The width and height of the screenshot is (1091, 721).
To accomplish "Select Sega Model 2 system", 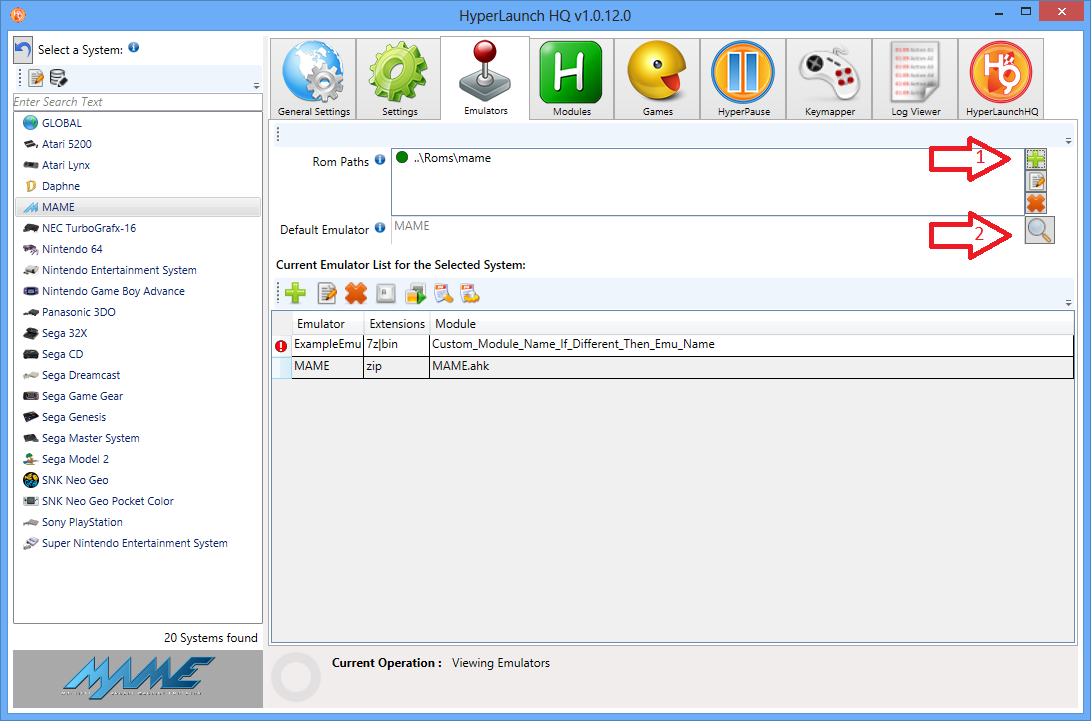I will point(138,459).
